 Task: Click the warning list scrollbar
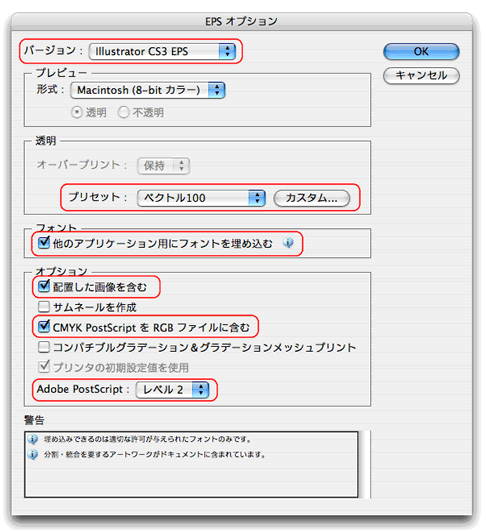[365, 464]
